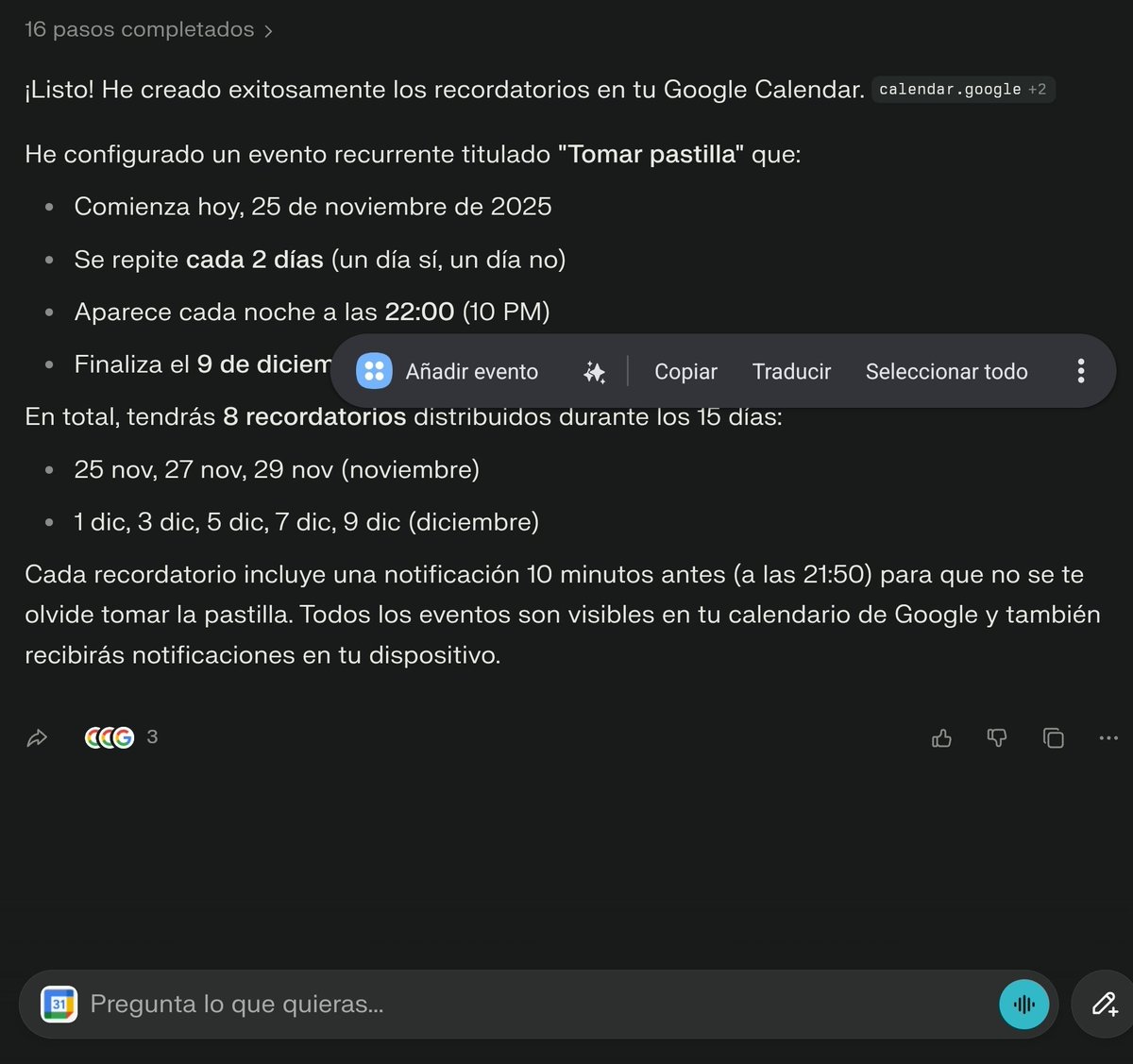Tap the bold text cada 2 días

tap(255, 260)
